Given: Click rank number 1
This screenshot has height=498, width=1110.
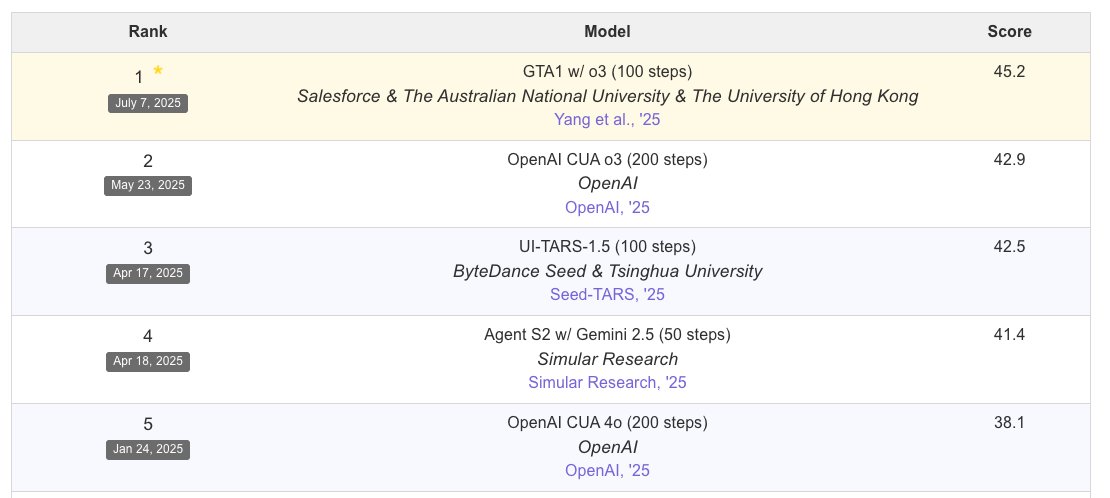Looking at the screenshot, I should [x=139, y=77].
